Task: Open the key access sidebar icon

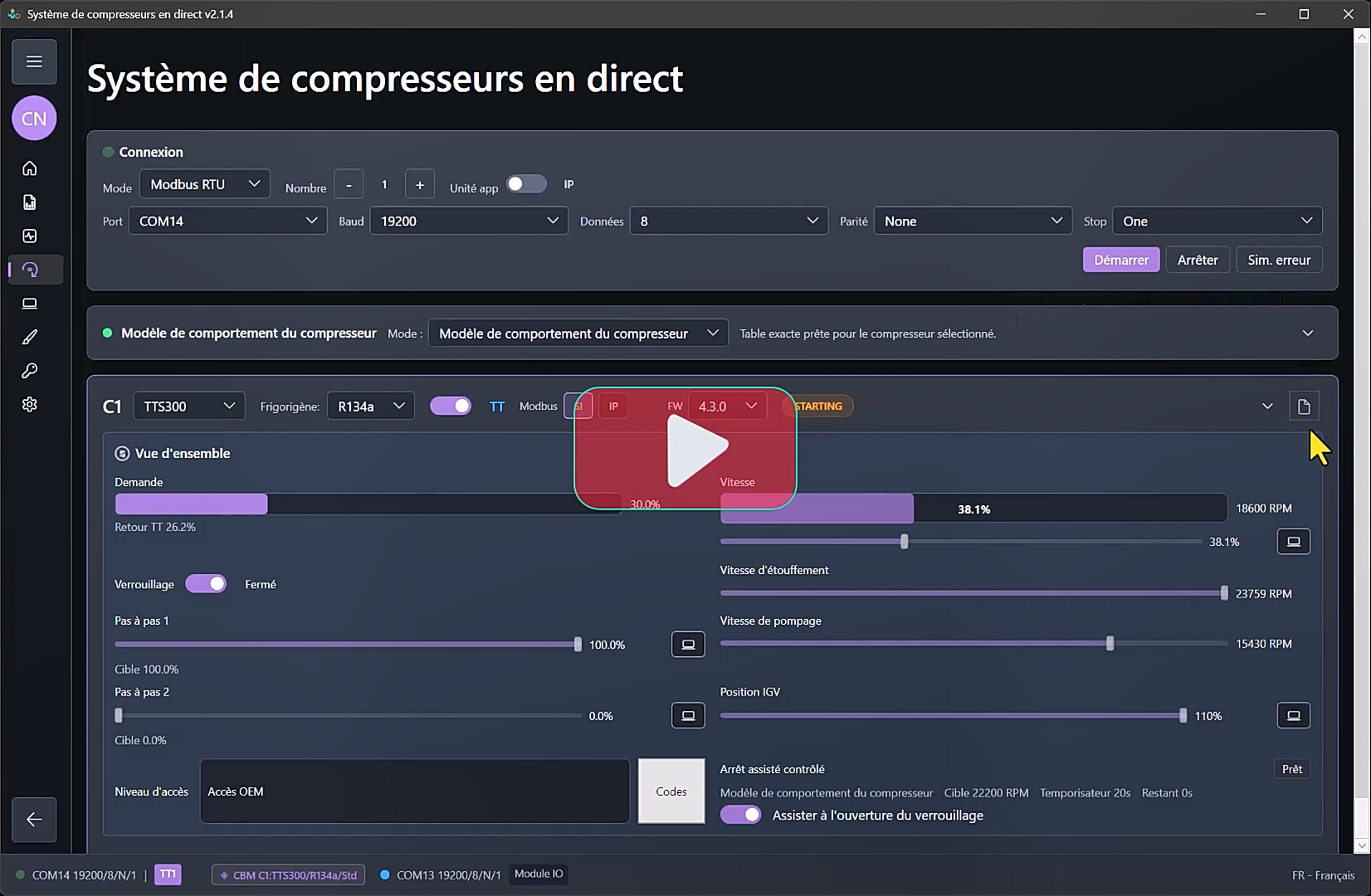Action: tap(30, 371)
